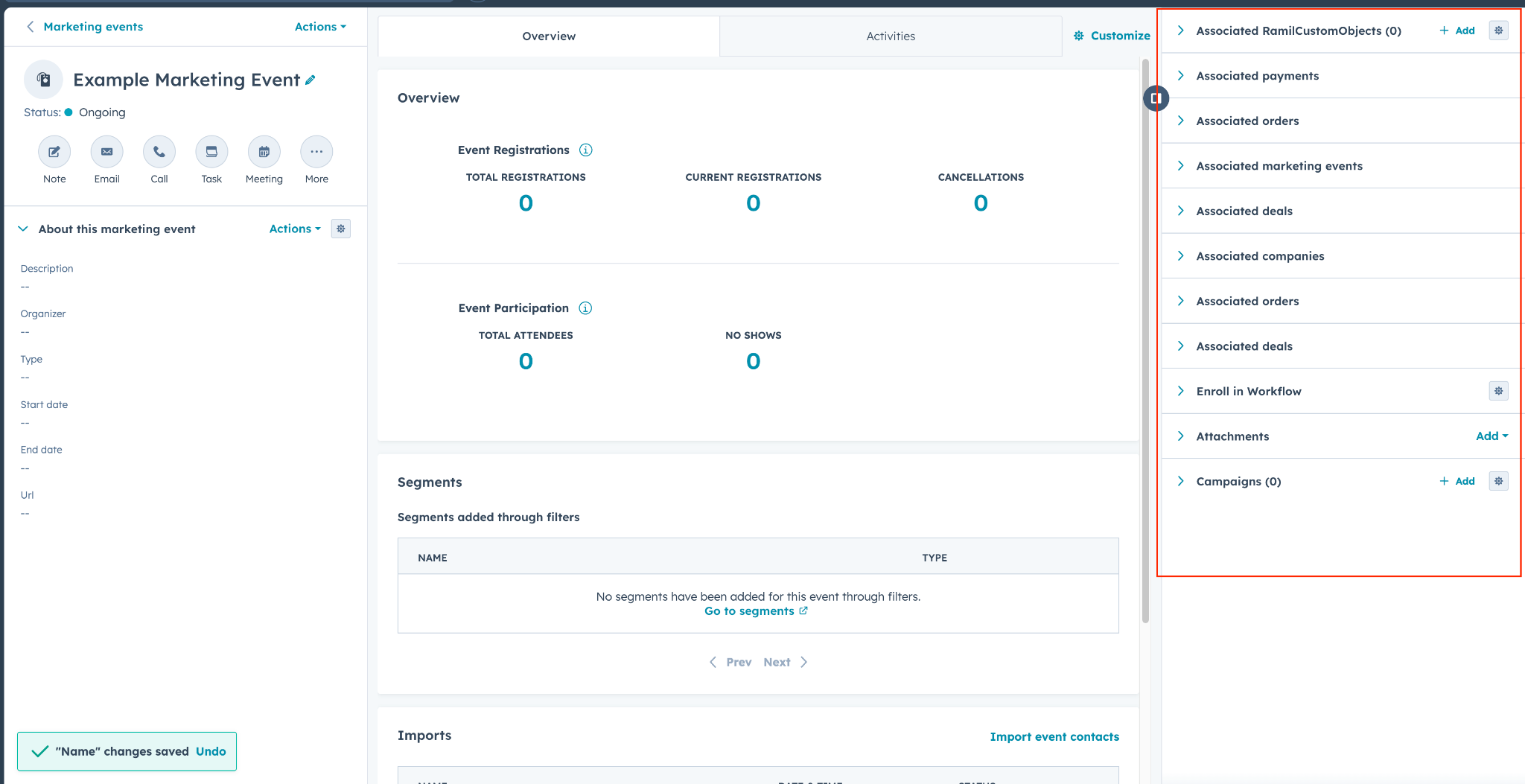
Task: Select the Overview tab
Action: (549, 36)
